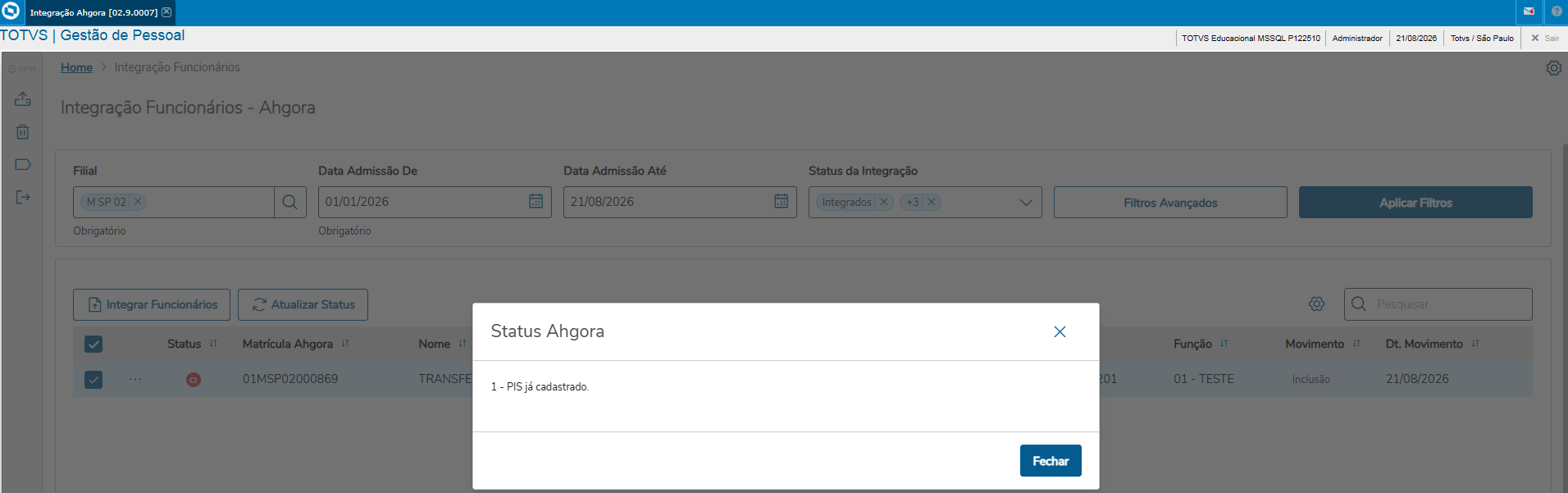Toggle the select-all header checkbox
This screenshot has height=493, width=1568.
click(93, 344)
